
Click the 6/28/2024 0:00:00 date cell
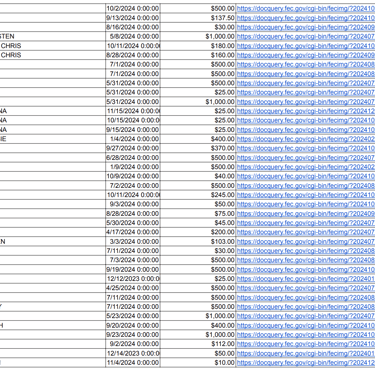click(x=133, y=158)
